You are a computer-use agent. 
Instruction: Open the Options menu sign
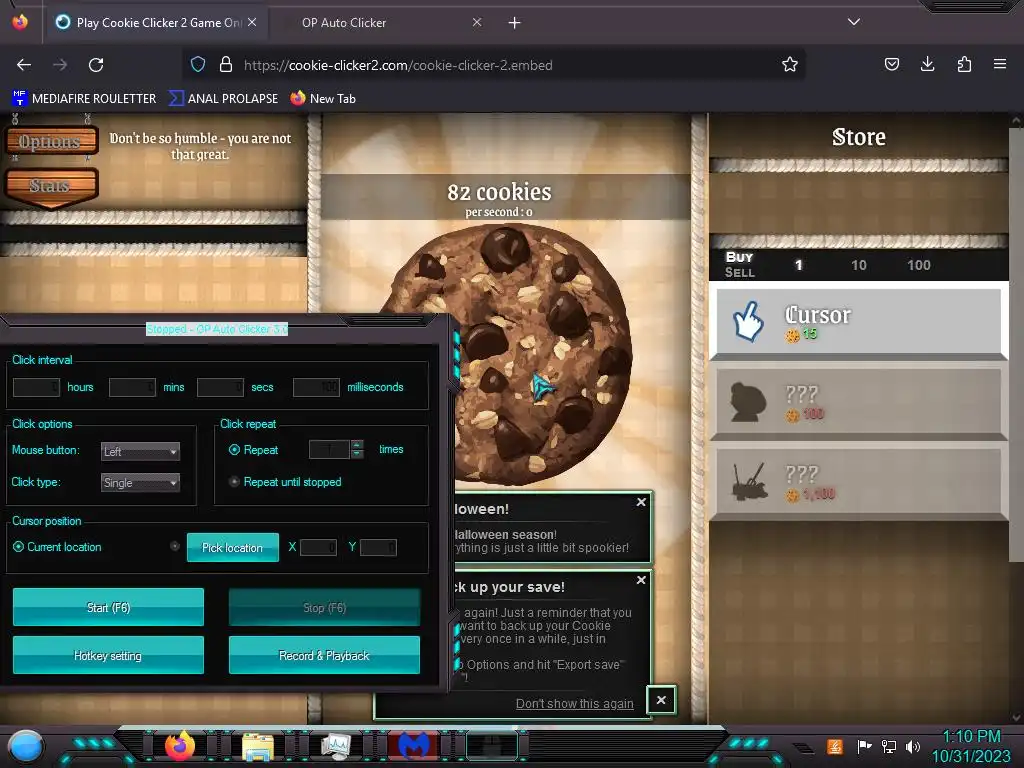[x=51, y=141]
